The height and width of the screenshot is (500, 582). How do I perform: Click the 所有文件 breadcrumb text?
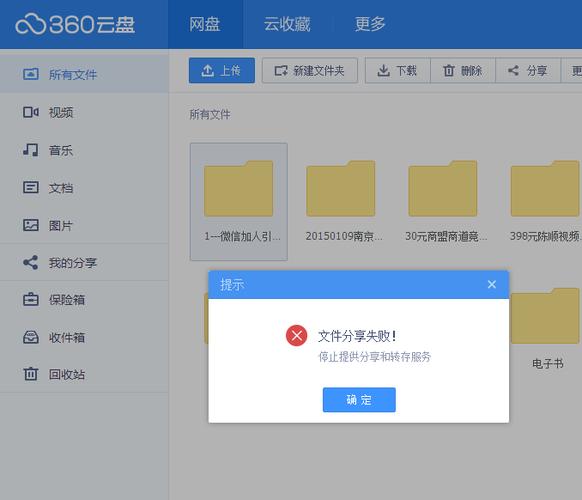[x=210, y=114]
